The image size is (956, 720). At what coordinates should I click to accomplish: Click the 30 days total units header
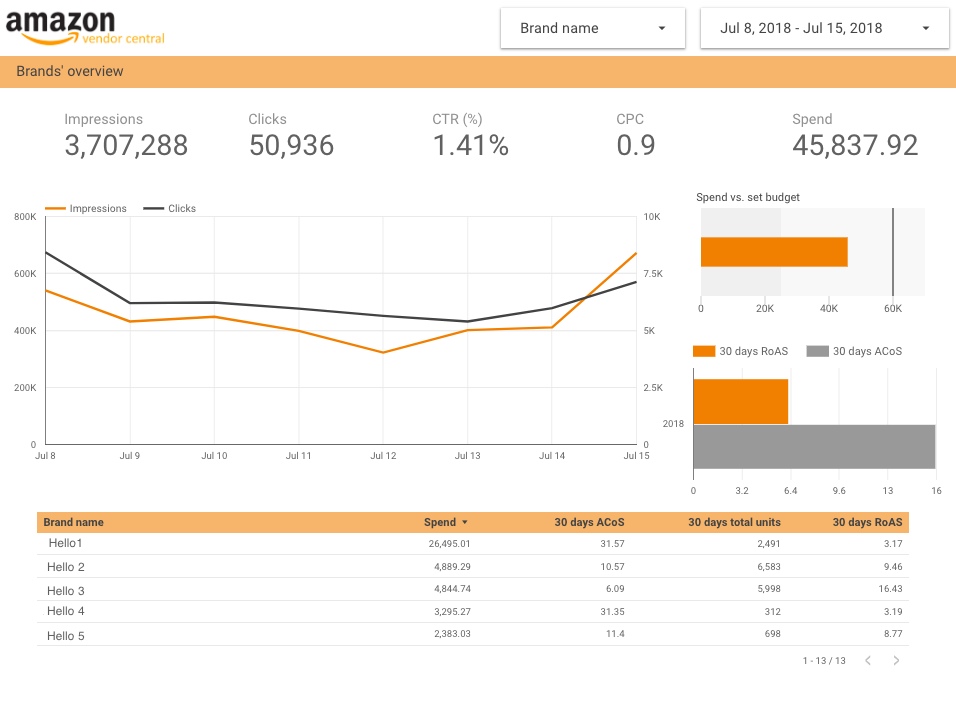(734, 522)
